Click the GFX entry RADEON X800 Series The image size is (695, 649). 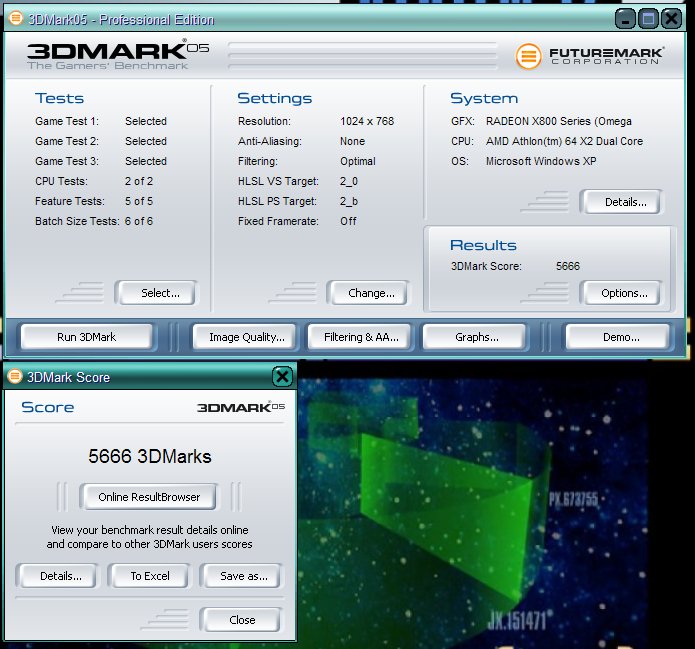pos(558,121)
